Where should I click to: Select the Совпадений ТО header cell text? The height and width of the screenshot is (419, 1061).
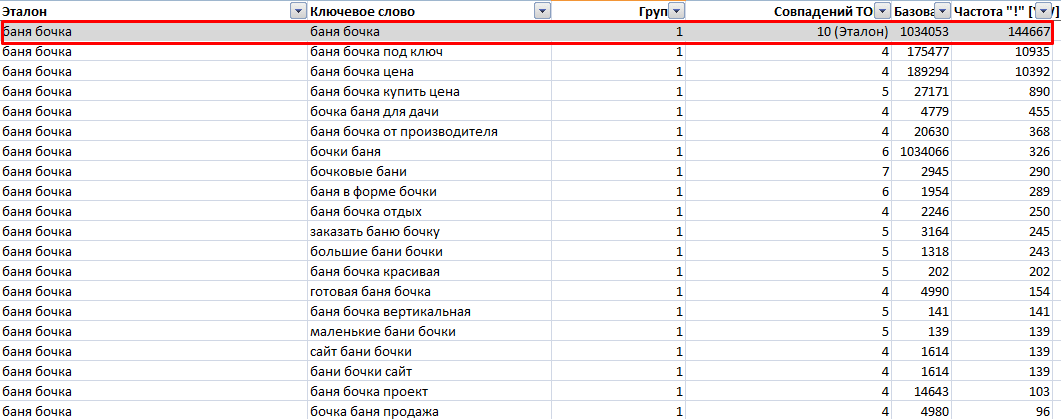(823, 12)
